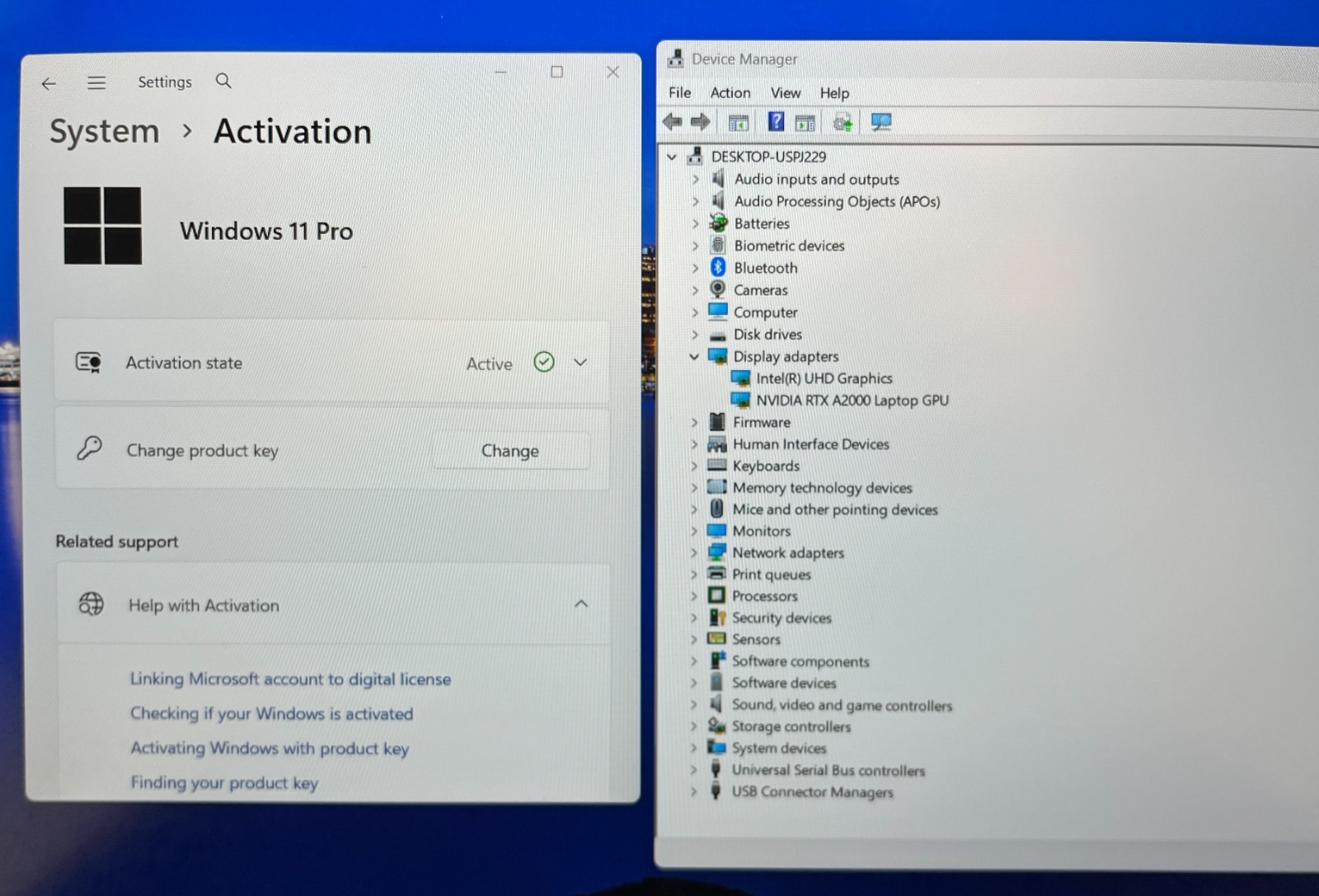Open the View menu in Device Manager
Viewport: 1319px width, 896px height.
(x=786, y=93)
